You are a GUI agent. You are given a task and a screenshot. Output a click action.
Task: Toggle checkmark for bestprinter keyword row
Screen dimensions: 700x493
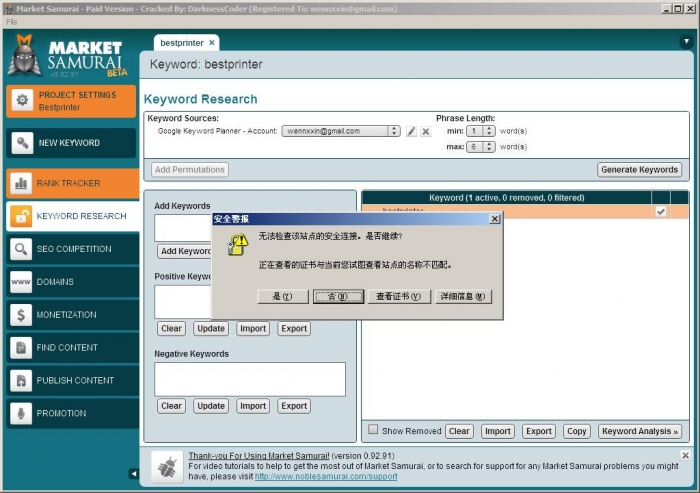[x=661, y=212]
